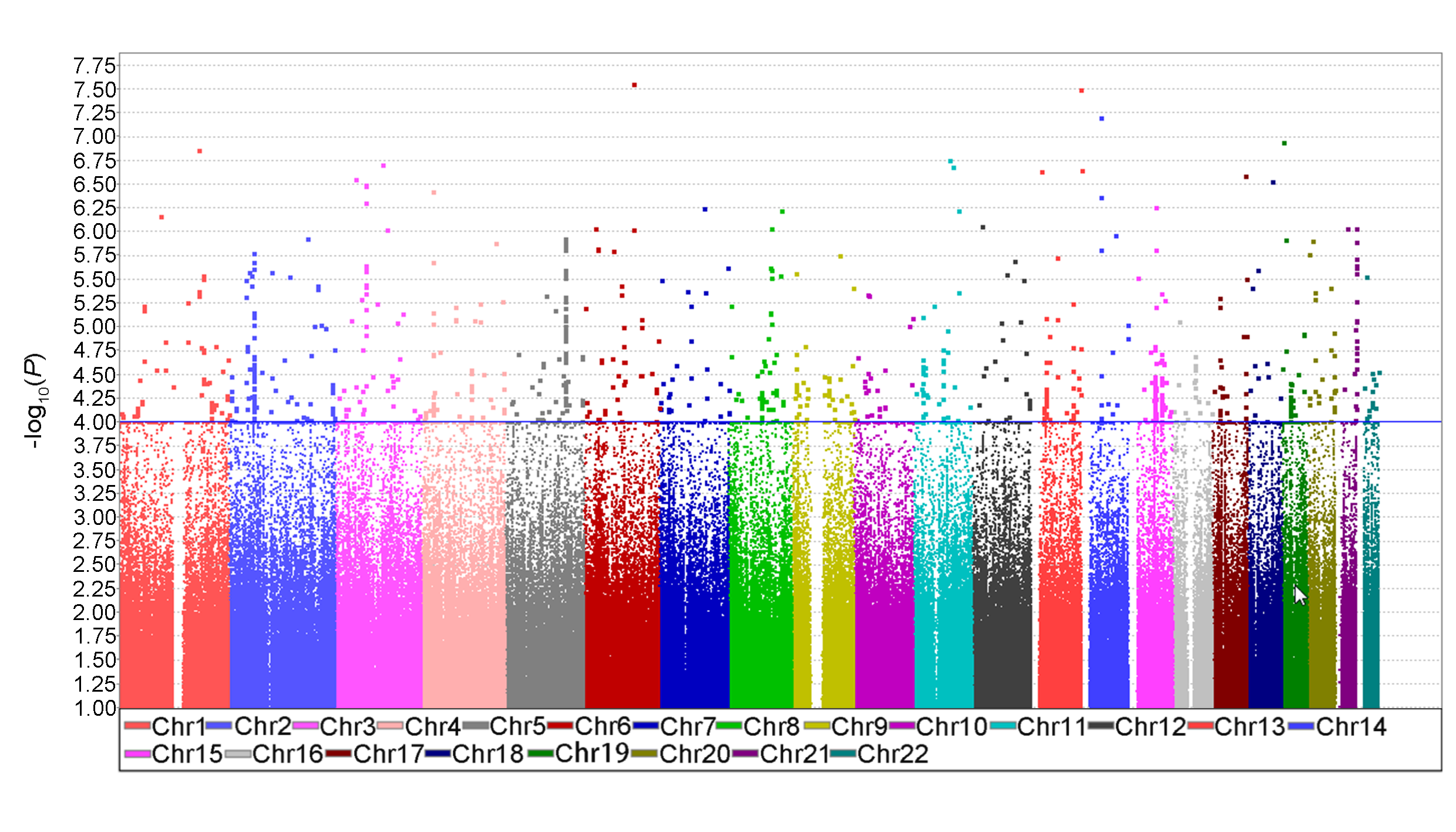The height and width of the screenshot is (832, 1456).
Task: Click the Chr19 legend label
Action: point(592,754)
